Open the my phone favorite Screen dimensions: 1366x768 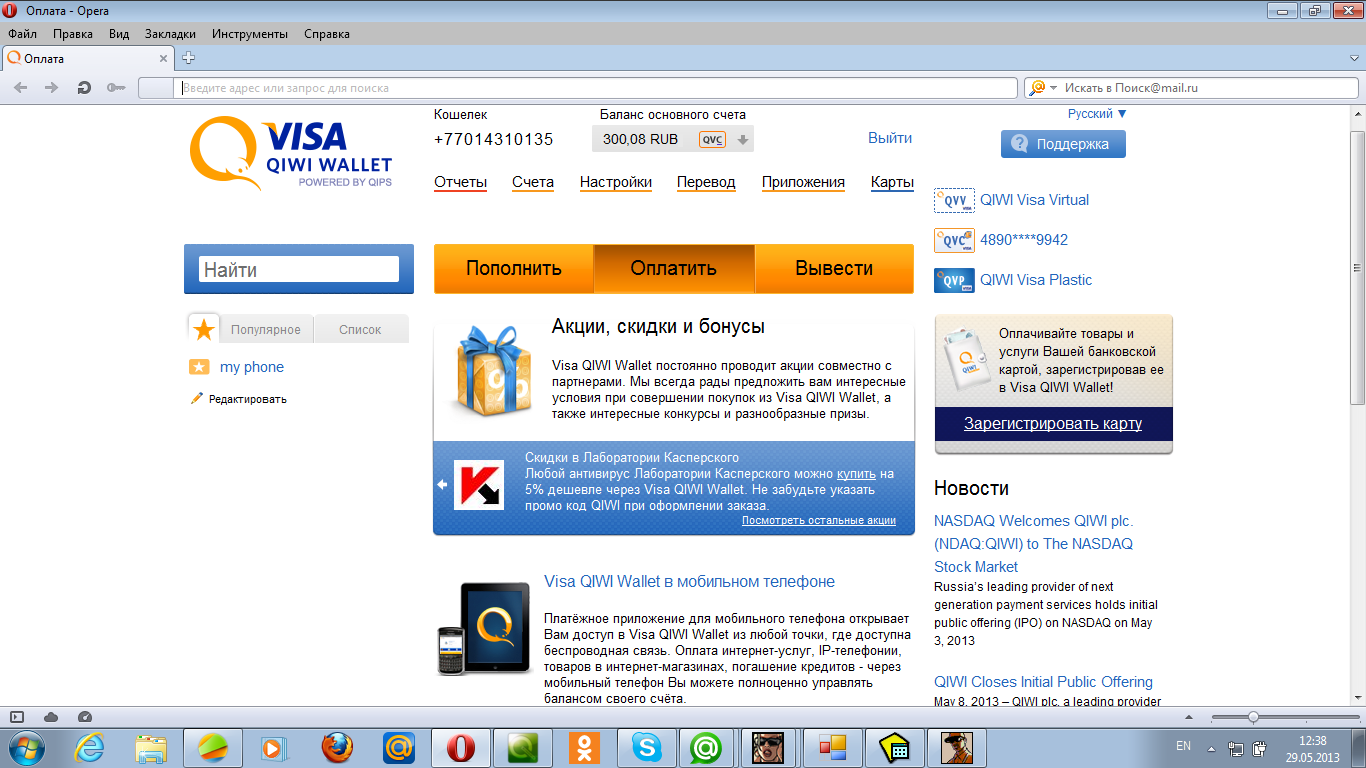[252, 367]
